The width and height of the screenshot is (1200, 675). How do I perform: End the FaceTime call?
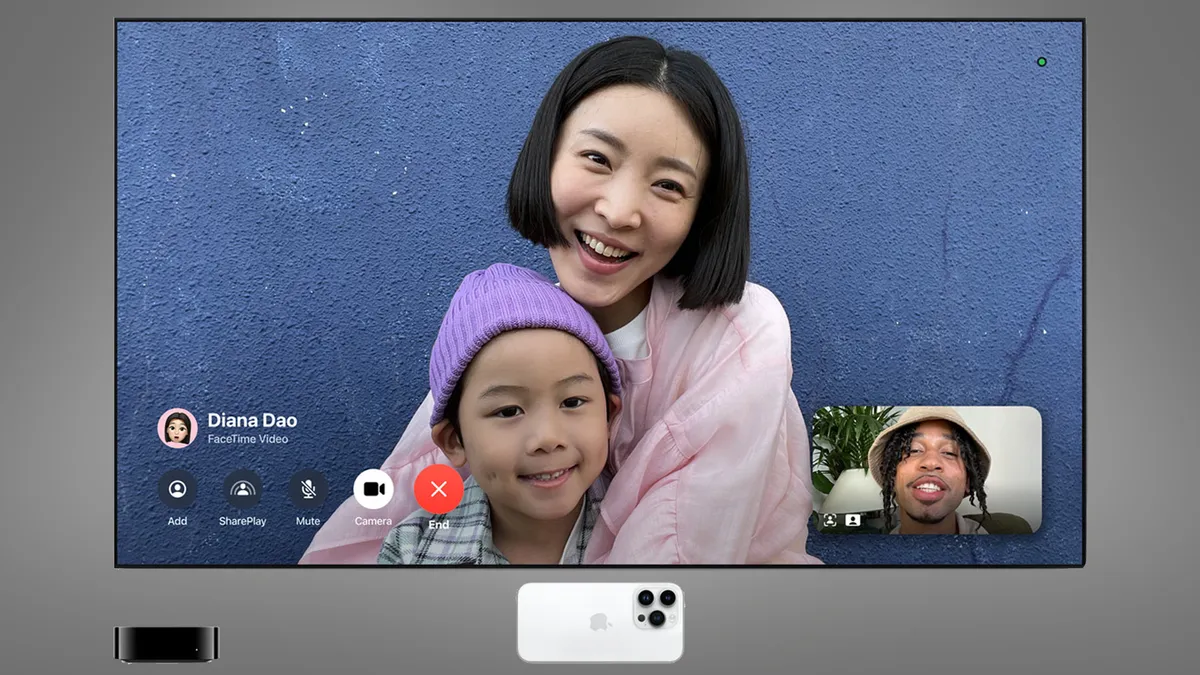tap(438, 489)
